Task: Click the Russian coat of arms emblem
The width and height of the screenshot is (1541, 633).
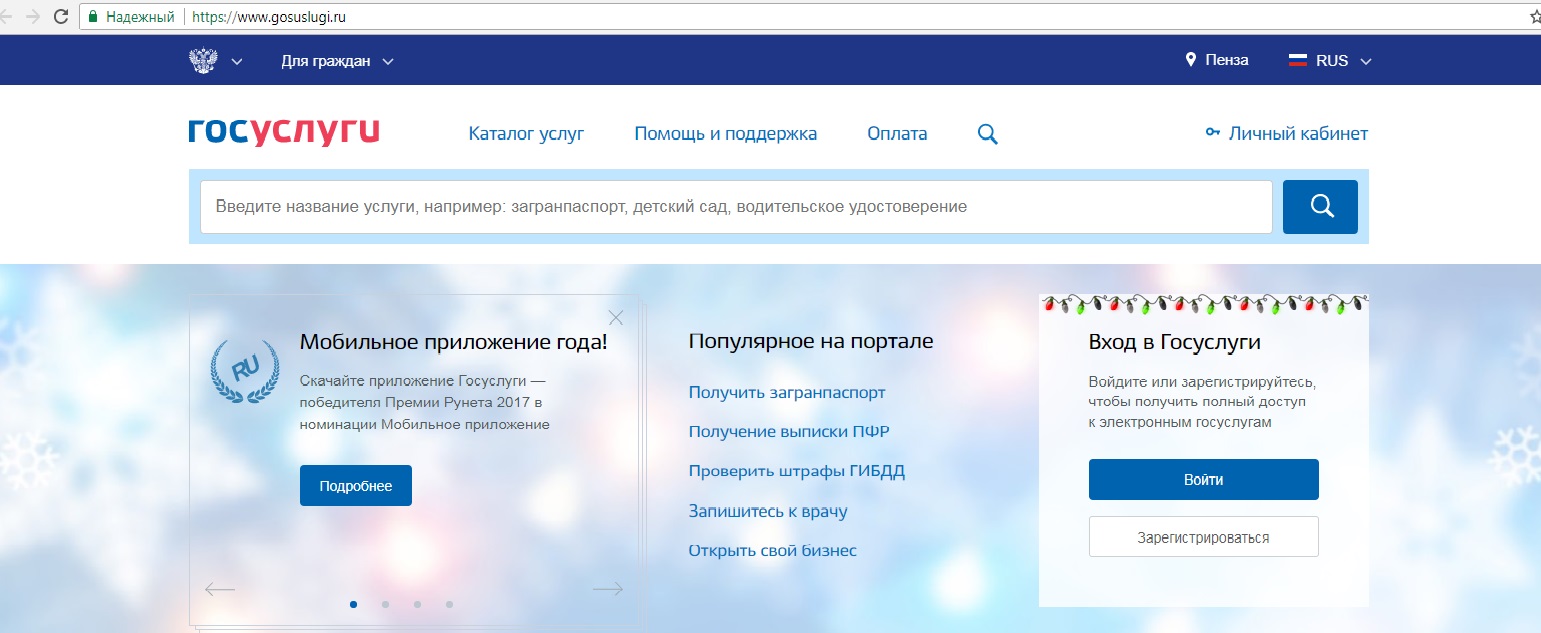Action: pos(203,60)
